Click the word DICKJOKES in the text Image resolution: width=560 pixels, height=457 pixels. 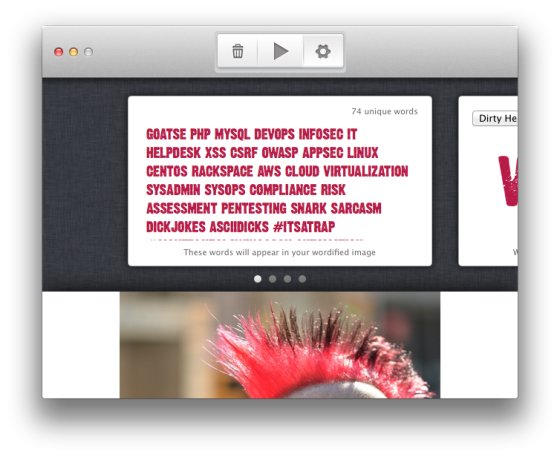[x=176, y=227]
